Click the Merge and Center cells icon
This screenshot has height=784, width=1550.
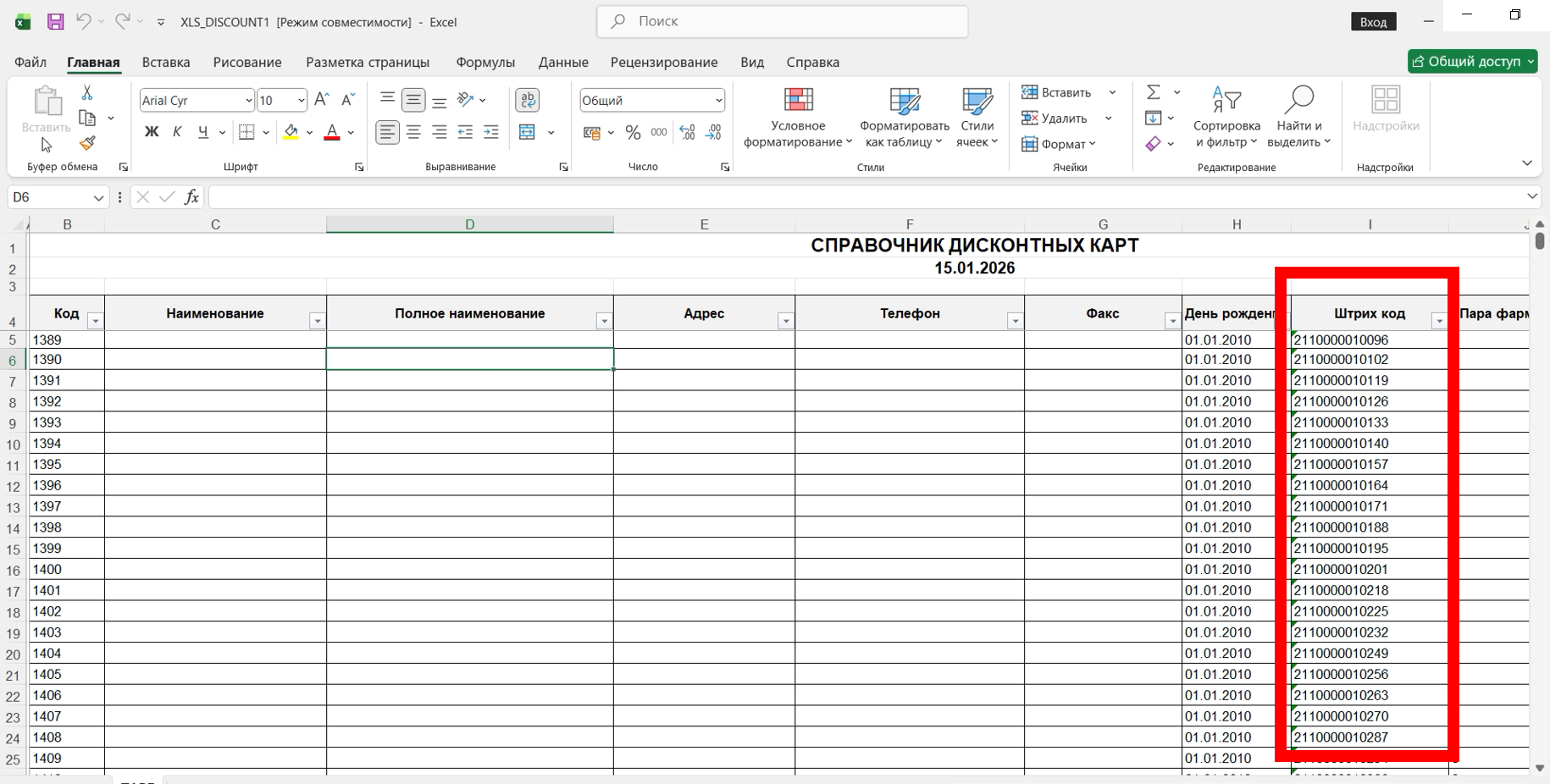(528, 132)
